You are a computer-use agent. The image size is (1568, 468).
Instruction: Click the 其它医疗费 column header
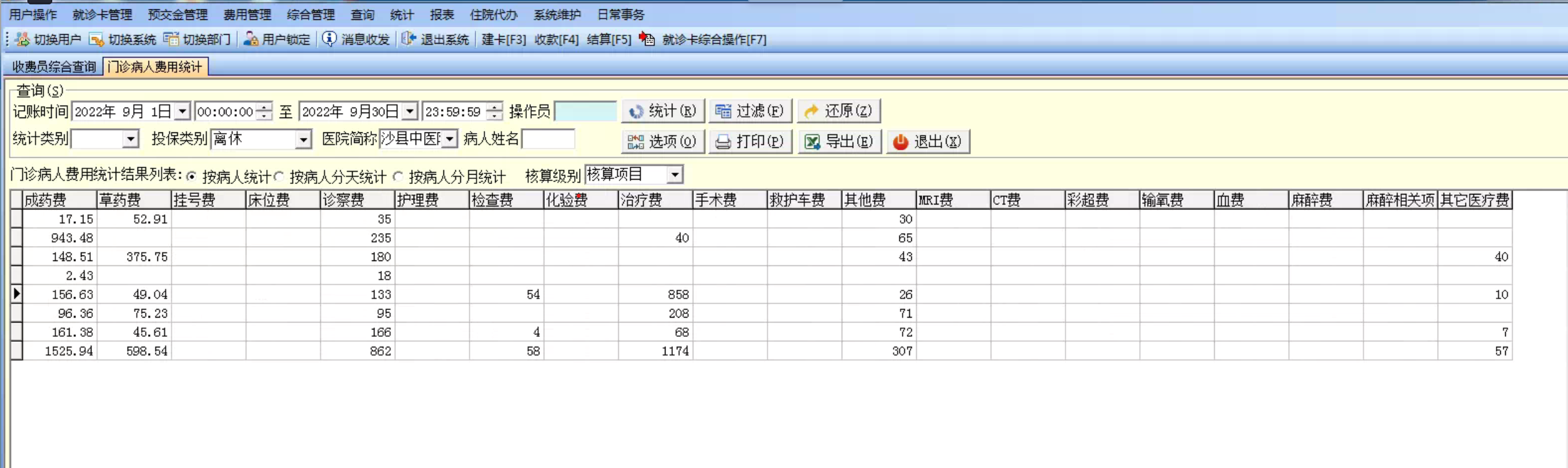[x=1475, y=200]
